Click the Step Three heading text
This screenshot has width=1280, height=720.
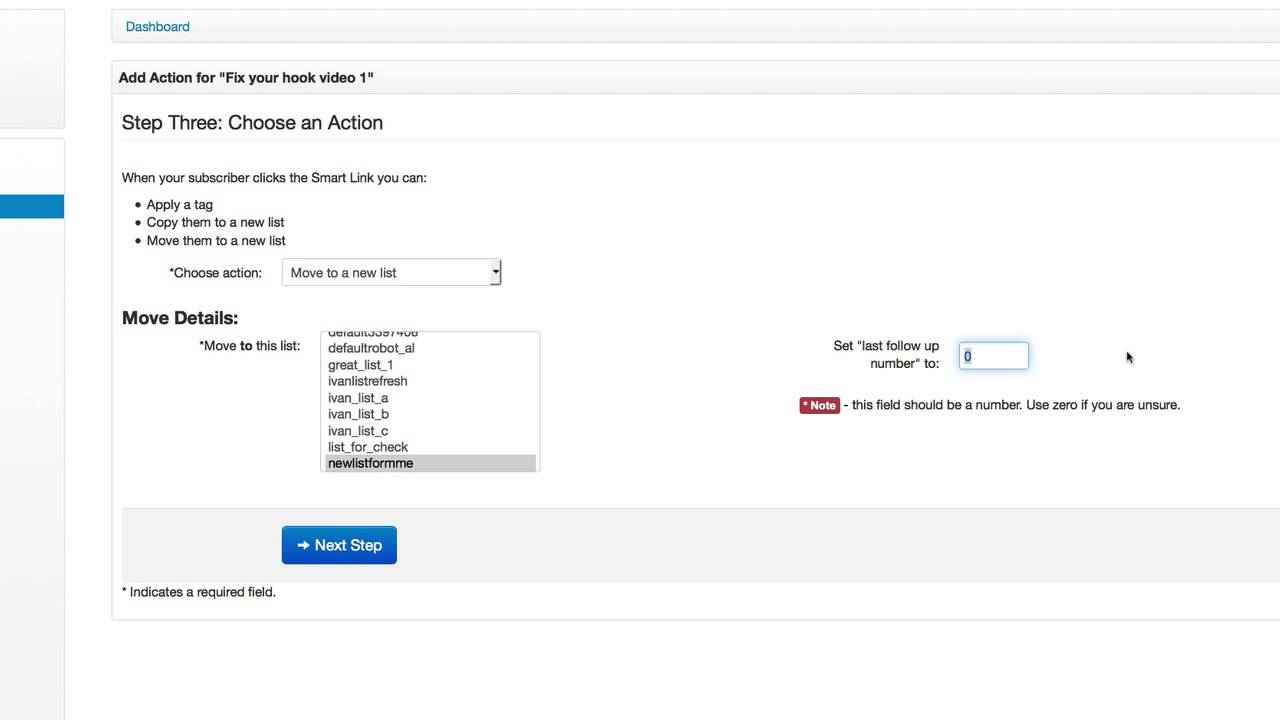252,123
